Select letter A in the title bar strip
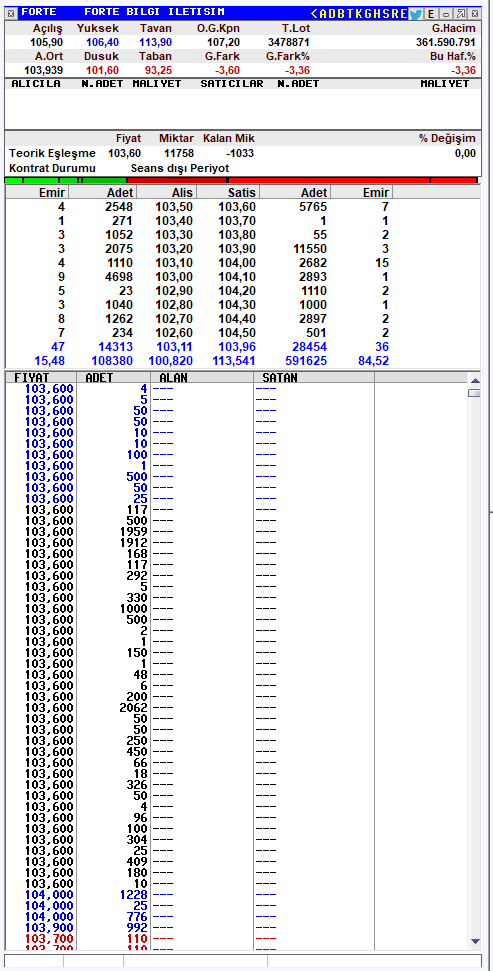The height and width of the screenshot is (971, 493). (x=323, y=13)
